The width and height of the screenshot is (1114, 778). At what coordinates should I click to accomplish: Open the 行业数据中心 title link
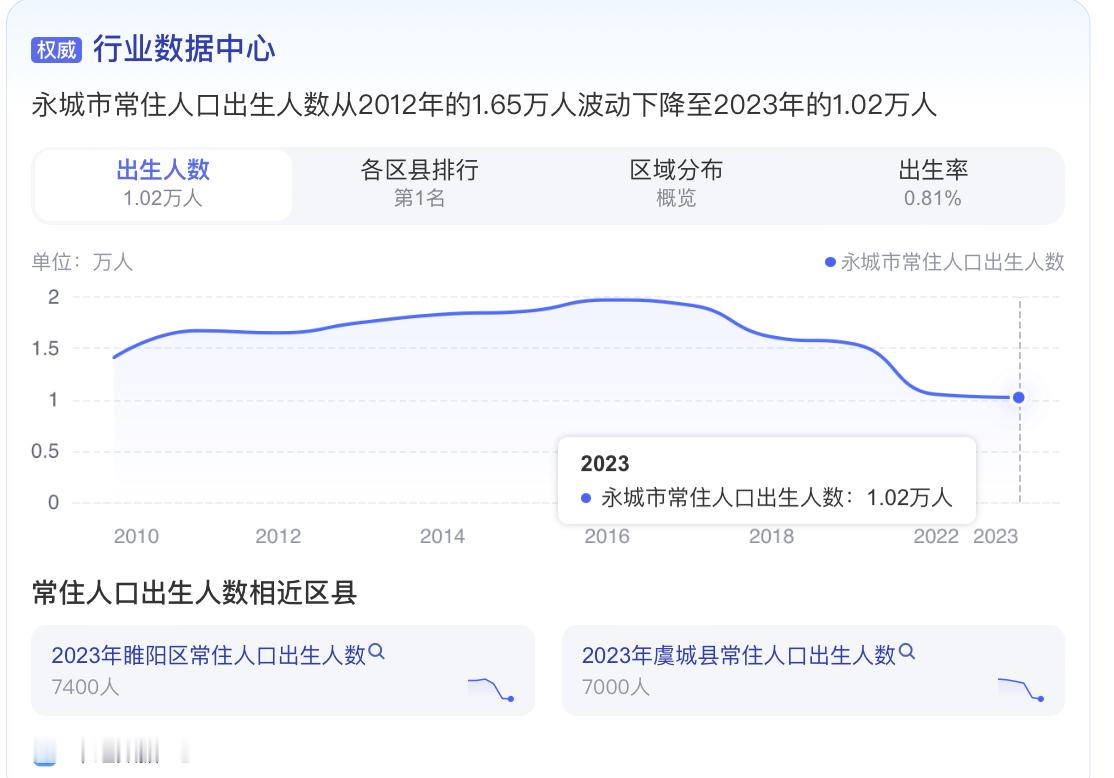tap(184, 48)
